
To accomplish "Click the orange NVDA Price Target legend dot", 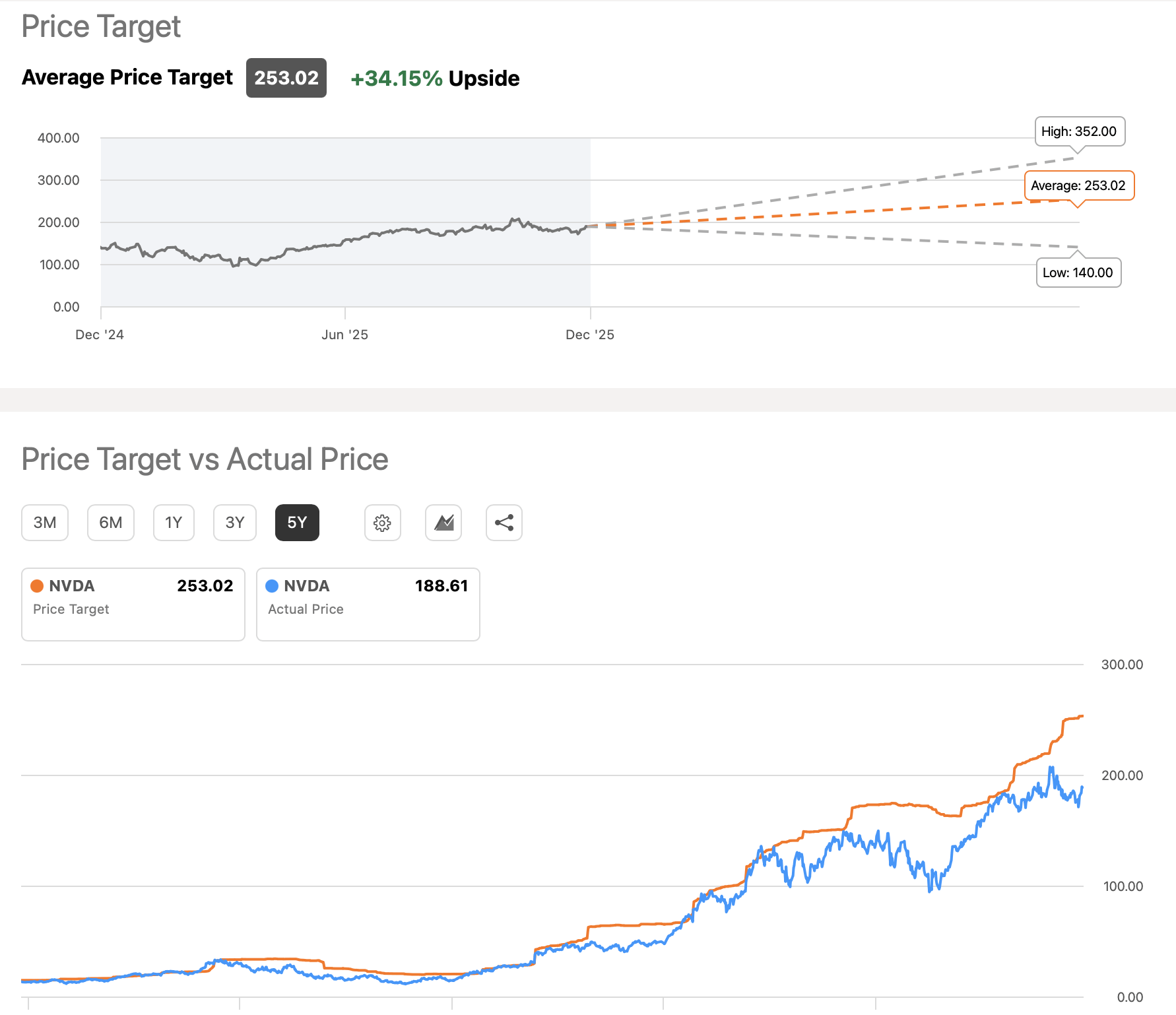I will coord(38,585).
